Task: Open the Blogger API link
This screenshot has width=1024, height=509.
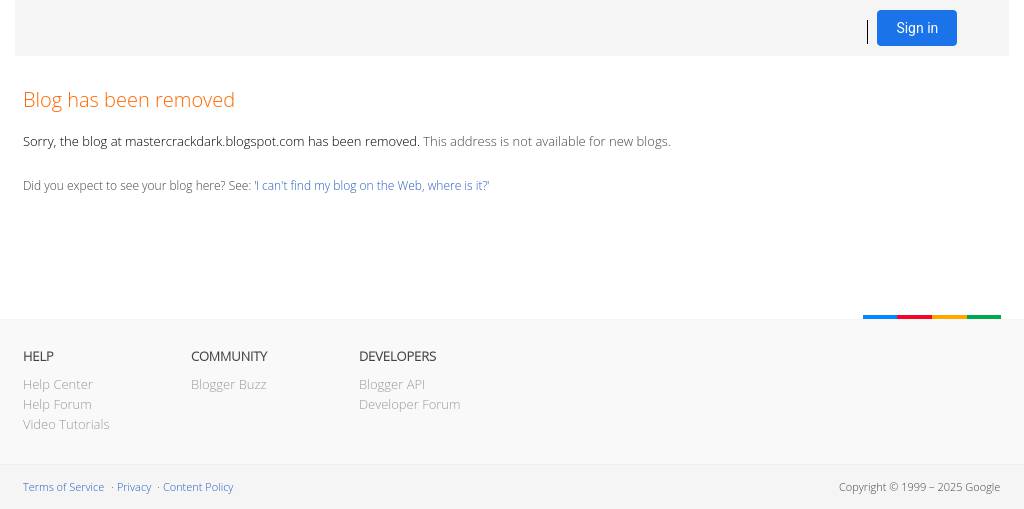Action: coord(391,384)
